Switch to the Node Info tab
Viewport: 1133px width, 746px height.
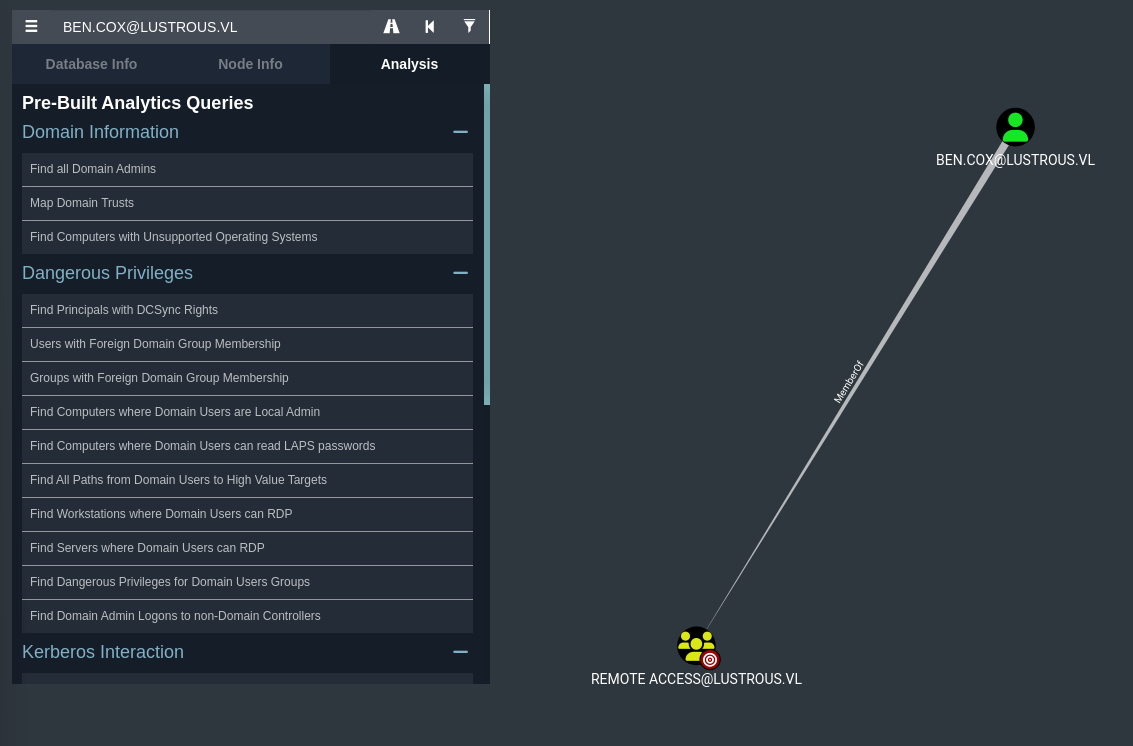[250, 64]
